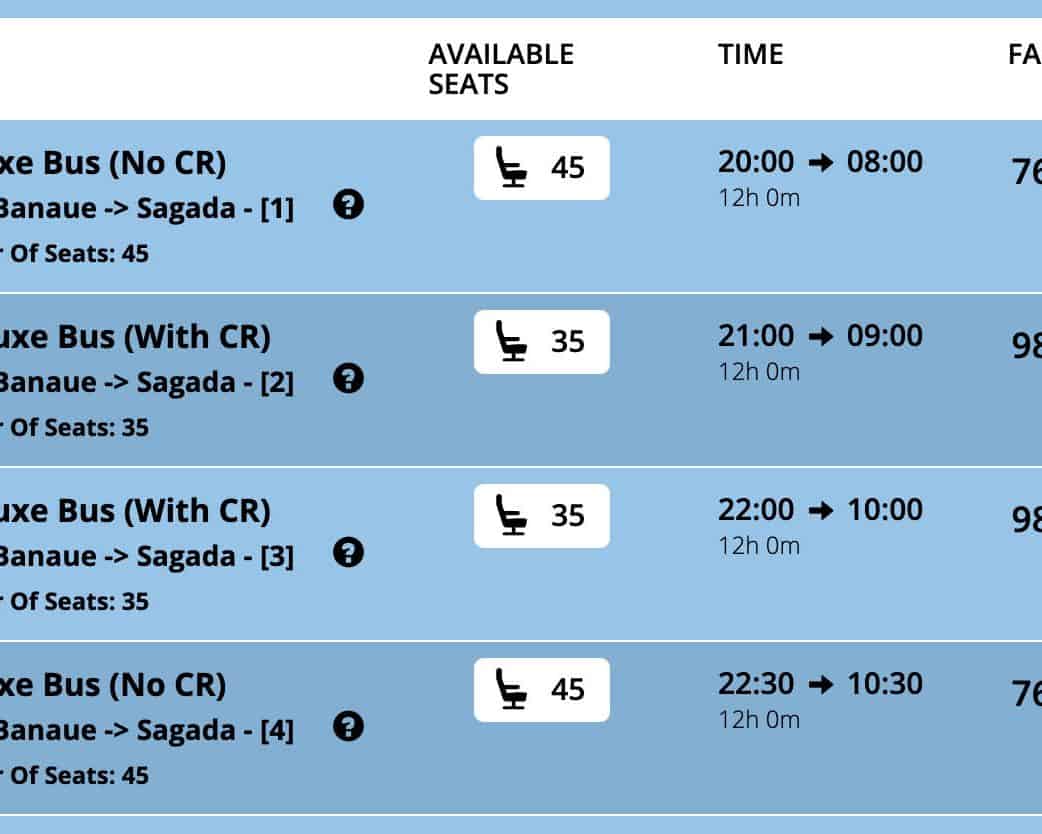Viewport: 1042px width, 834px height.
Task: Click help icon beside Banaue -> Sagada [1]
Action: tap(348, 206)
